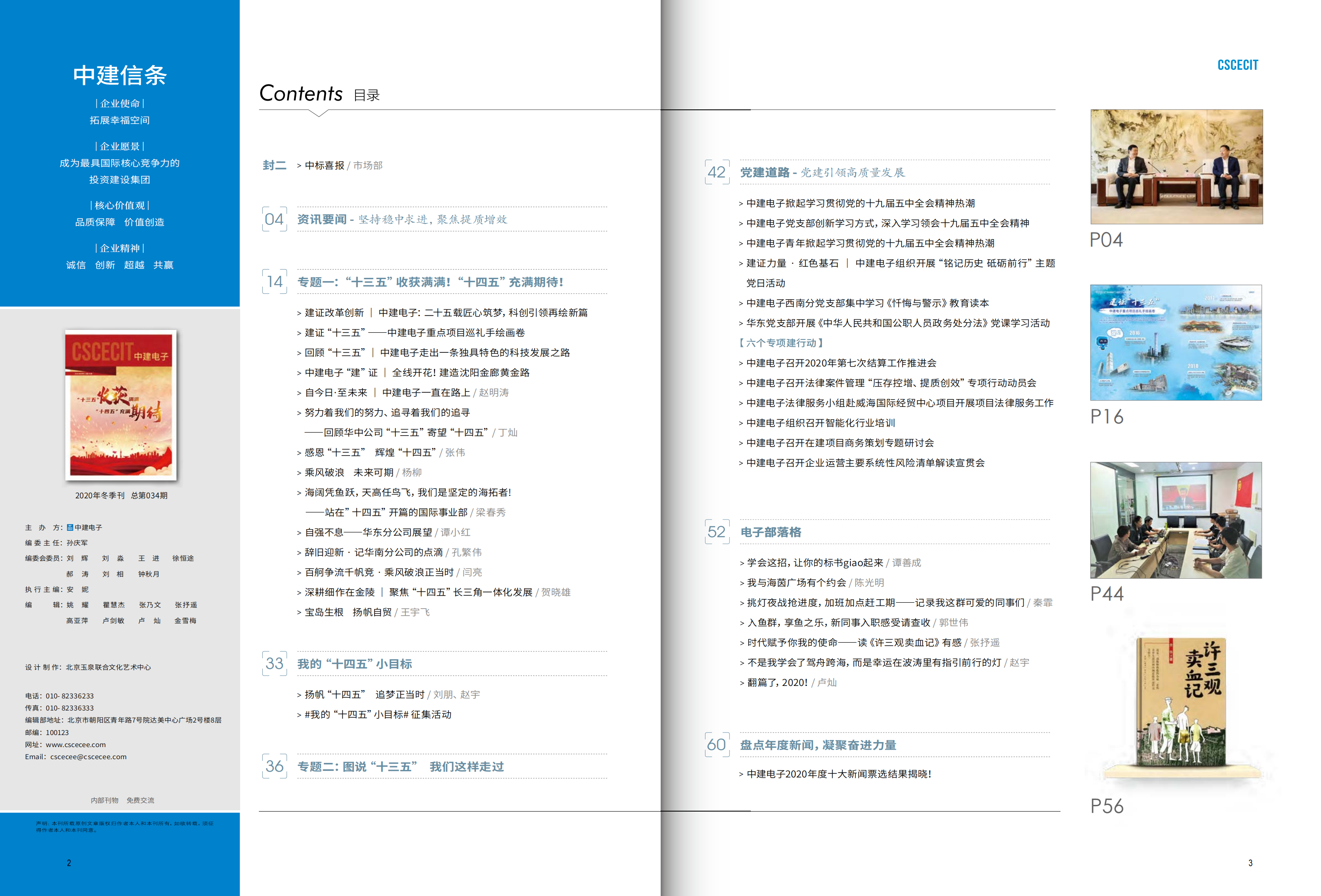Click section title 资讯要闻

pyautogui.click(x=322, y=219)
